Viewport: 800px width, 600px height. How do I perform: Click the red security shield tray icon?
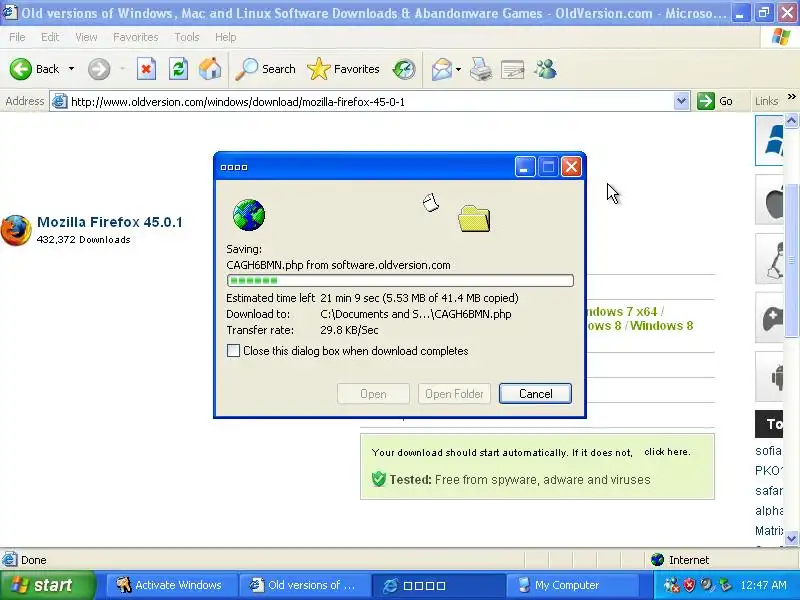pos(689,585)
